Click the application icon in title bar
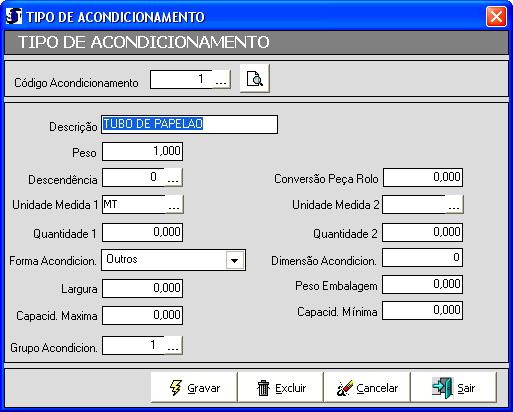The image size is (513, 412). [14, 16]
